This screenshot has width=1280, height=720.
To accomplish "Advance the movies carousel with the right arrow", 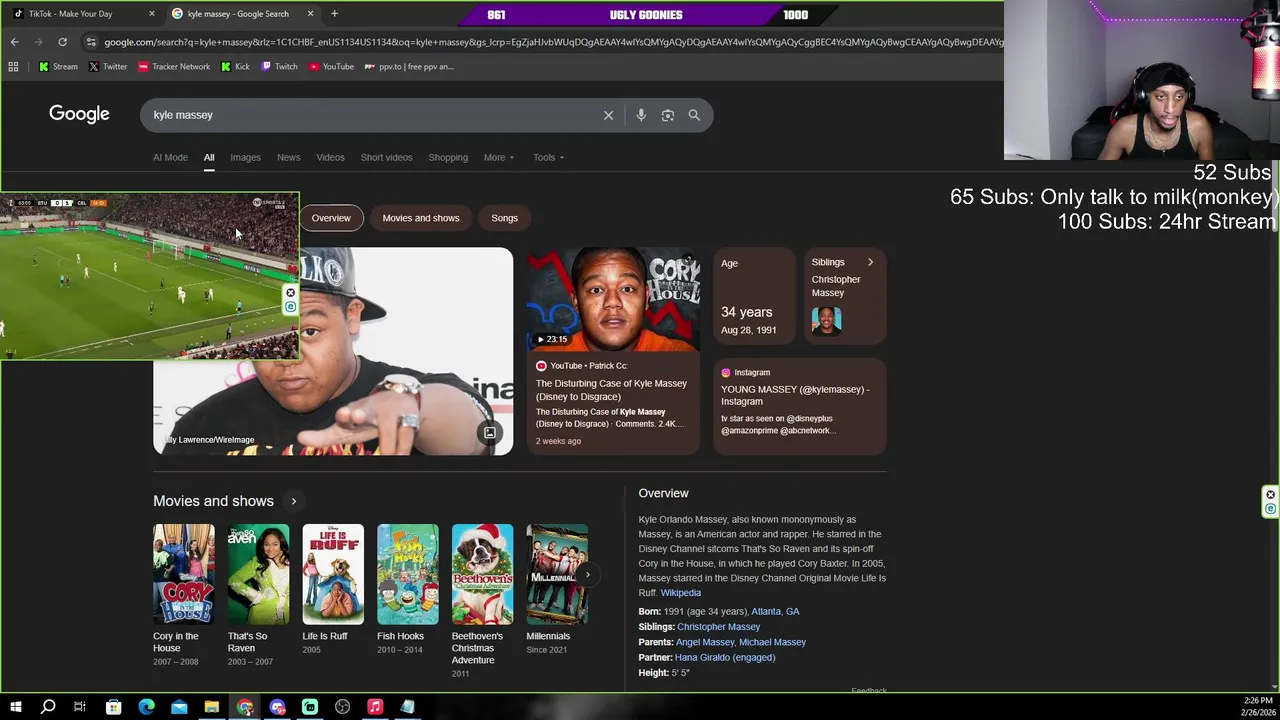I will (587, 574).
